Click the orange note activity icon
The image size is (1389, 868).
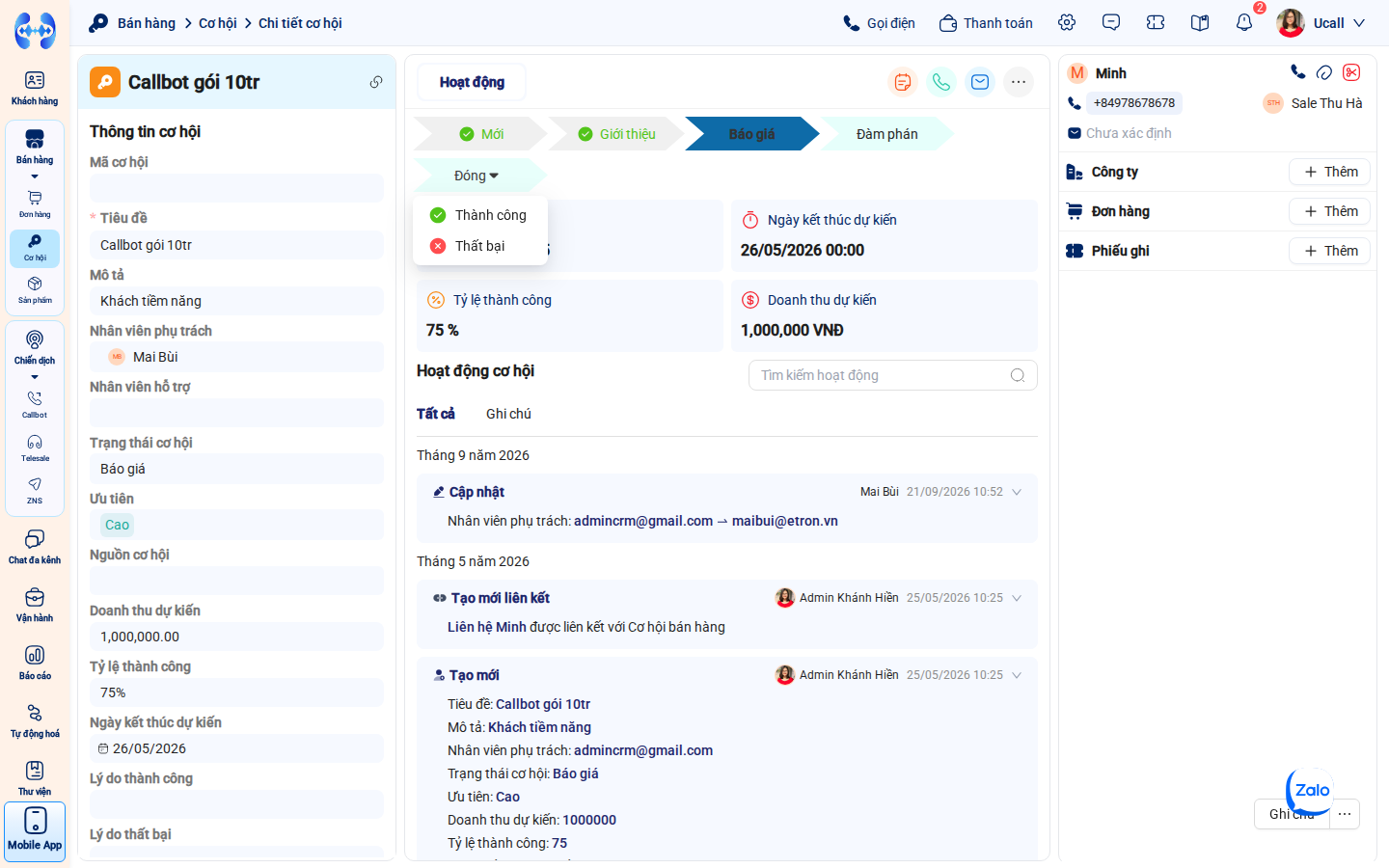(903, 82)
